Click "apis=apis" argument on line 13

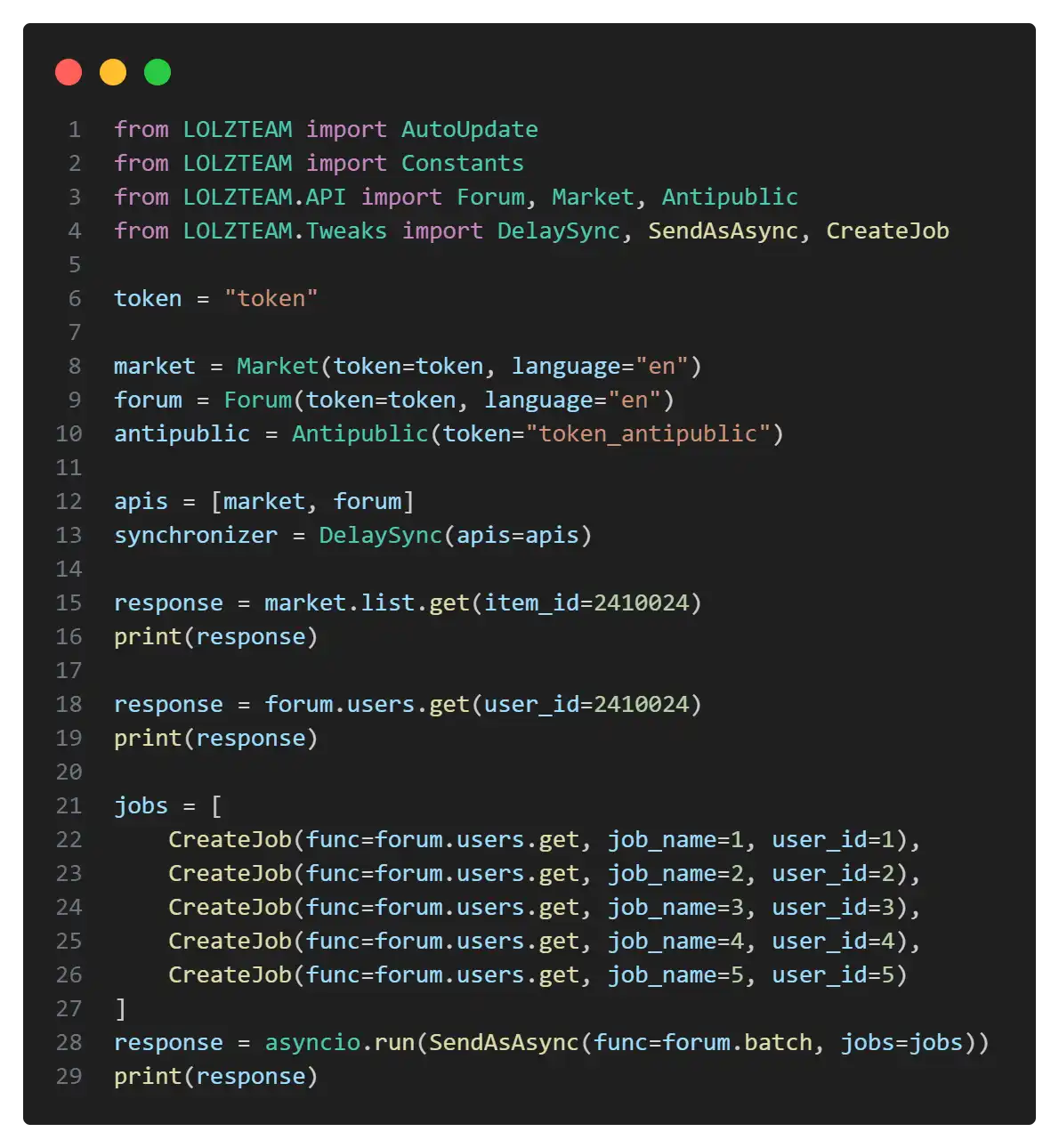(x=517, y=536)
